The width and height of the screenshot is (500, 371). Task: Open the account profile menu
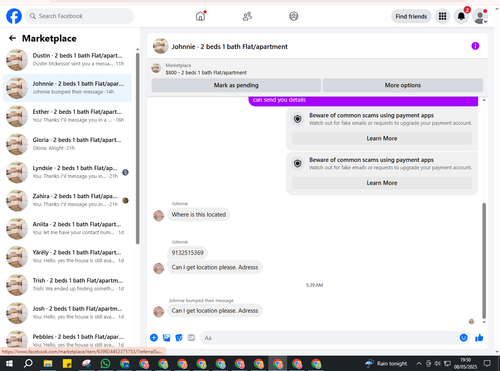[x=480, y=17]
